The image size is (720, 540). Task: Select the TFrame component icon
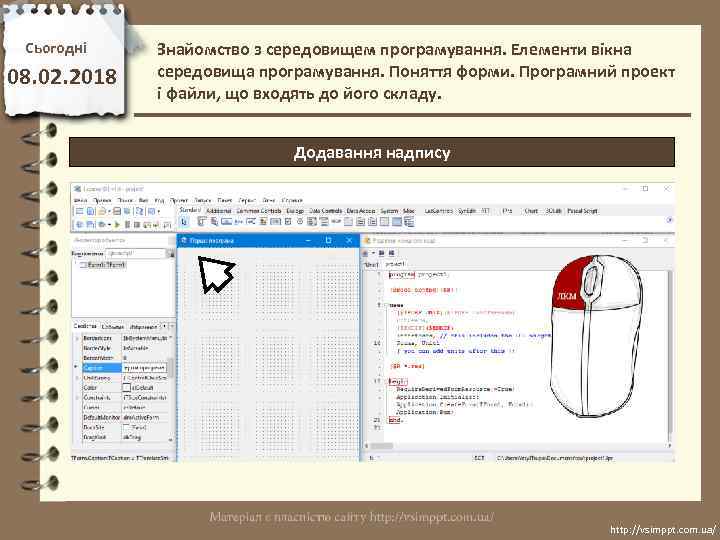(397, 221)
